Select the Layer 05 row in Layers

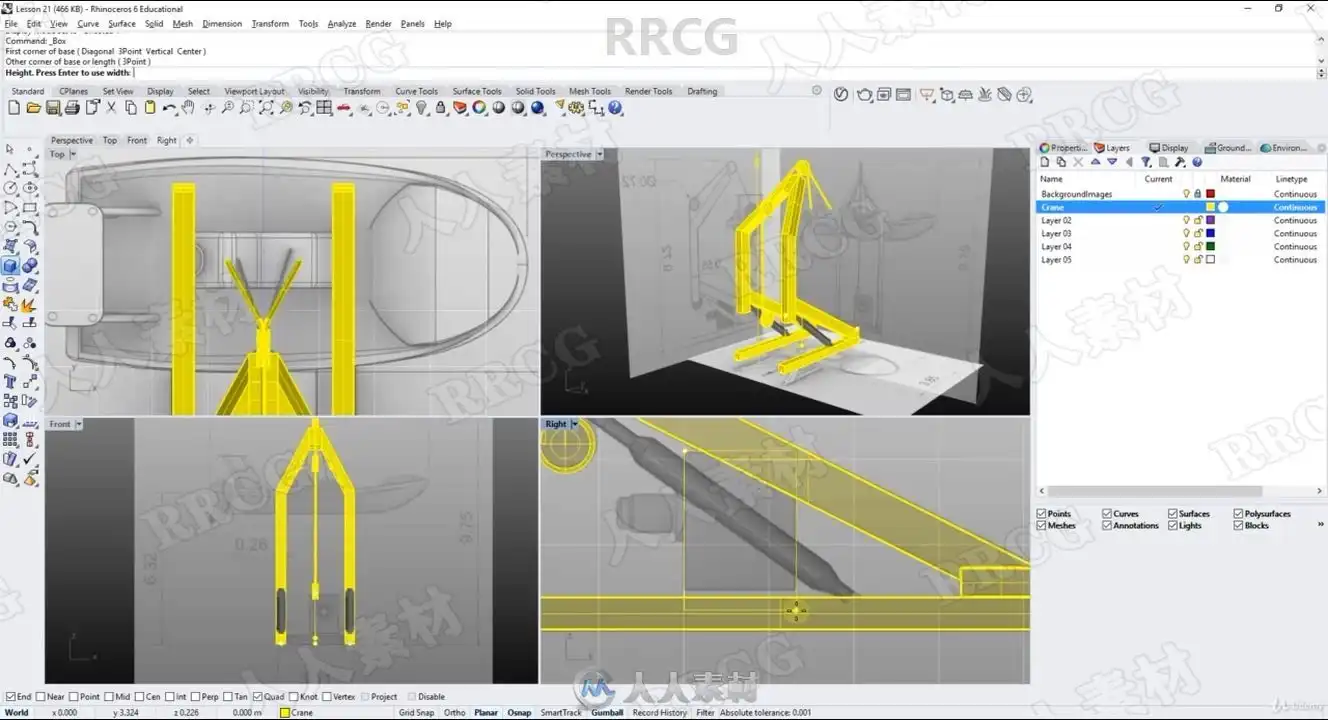1180,260
